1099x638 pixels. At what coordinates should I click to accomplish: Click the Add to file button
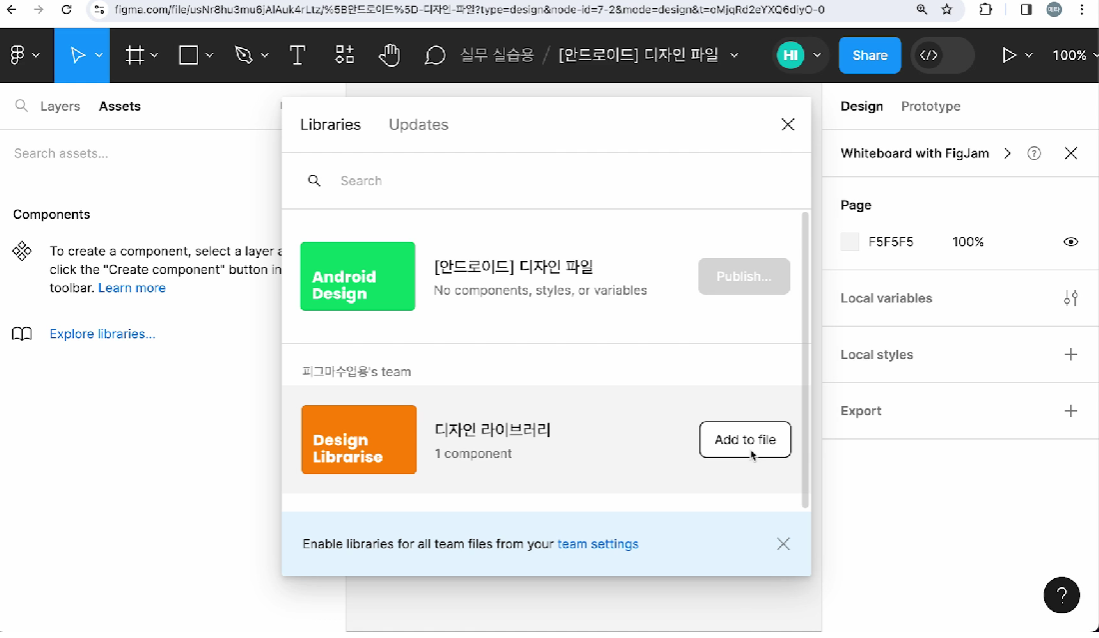(x=745, y=440)
